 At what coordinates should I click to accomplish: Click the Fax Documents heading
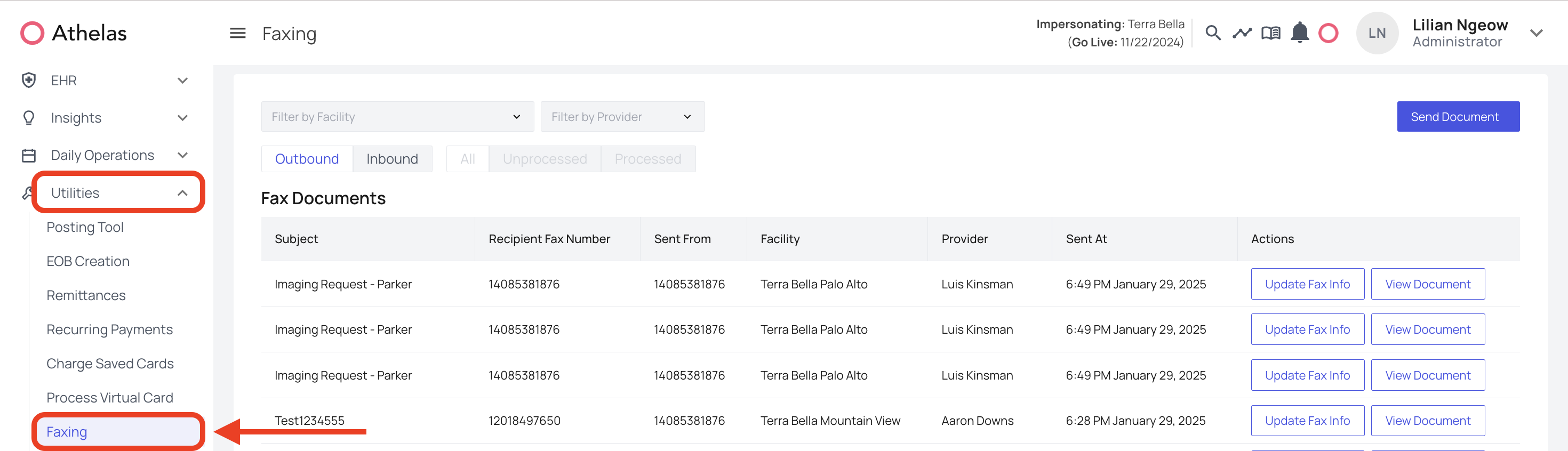pyautogui.click(x=323, y=198)
